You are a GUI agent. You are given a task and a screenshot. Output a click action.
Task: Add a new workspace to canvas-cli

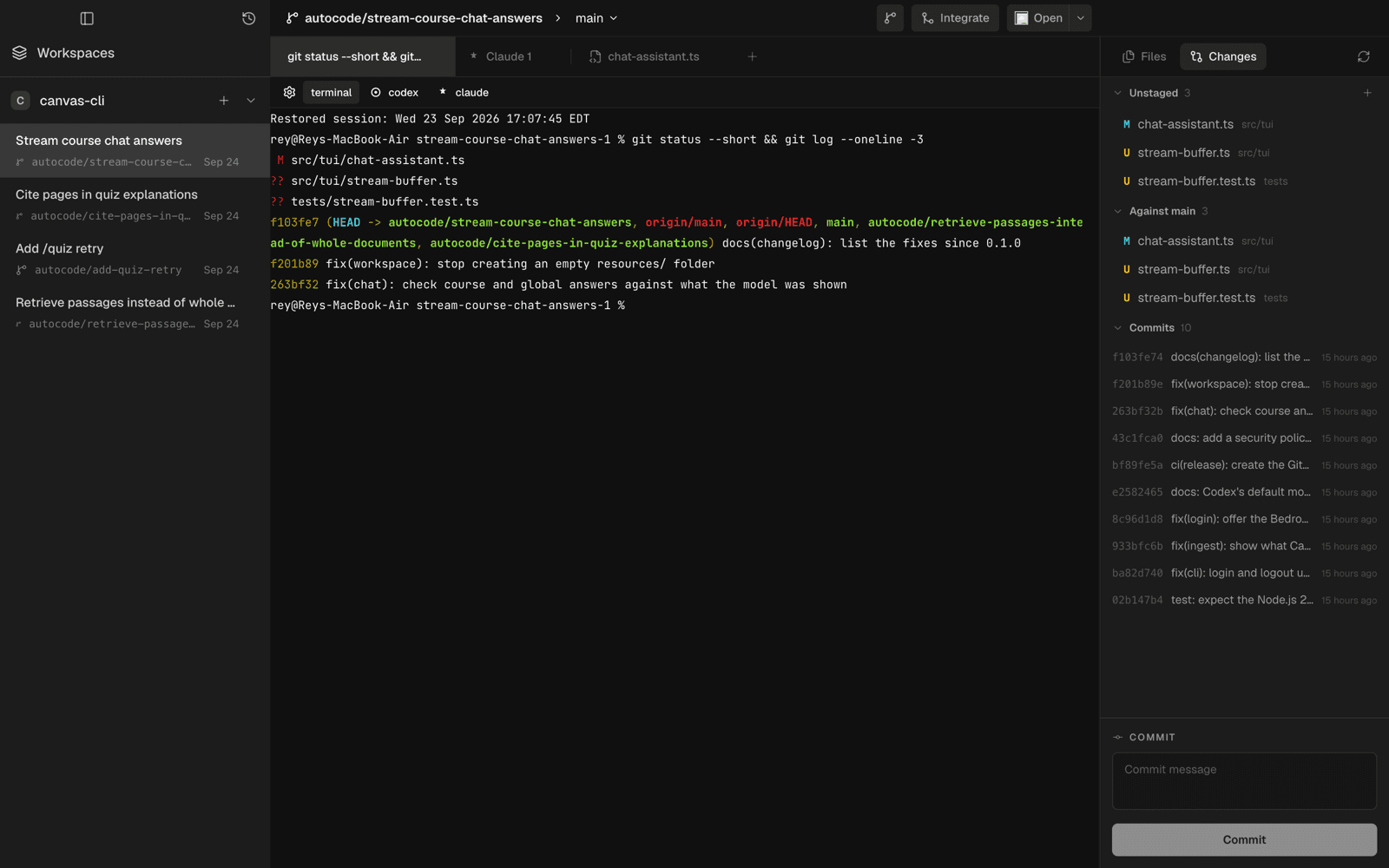224,101
